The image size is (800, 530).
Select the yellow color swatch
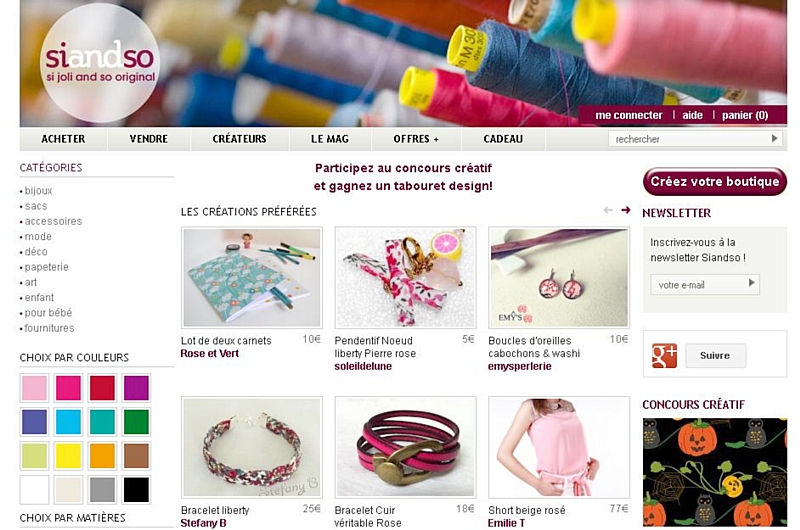pos(68,456)
